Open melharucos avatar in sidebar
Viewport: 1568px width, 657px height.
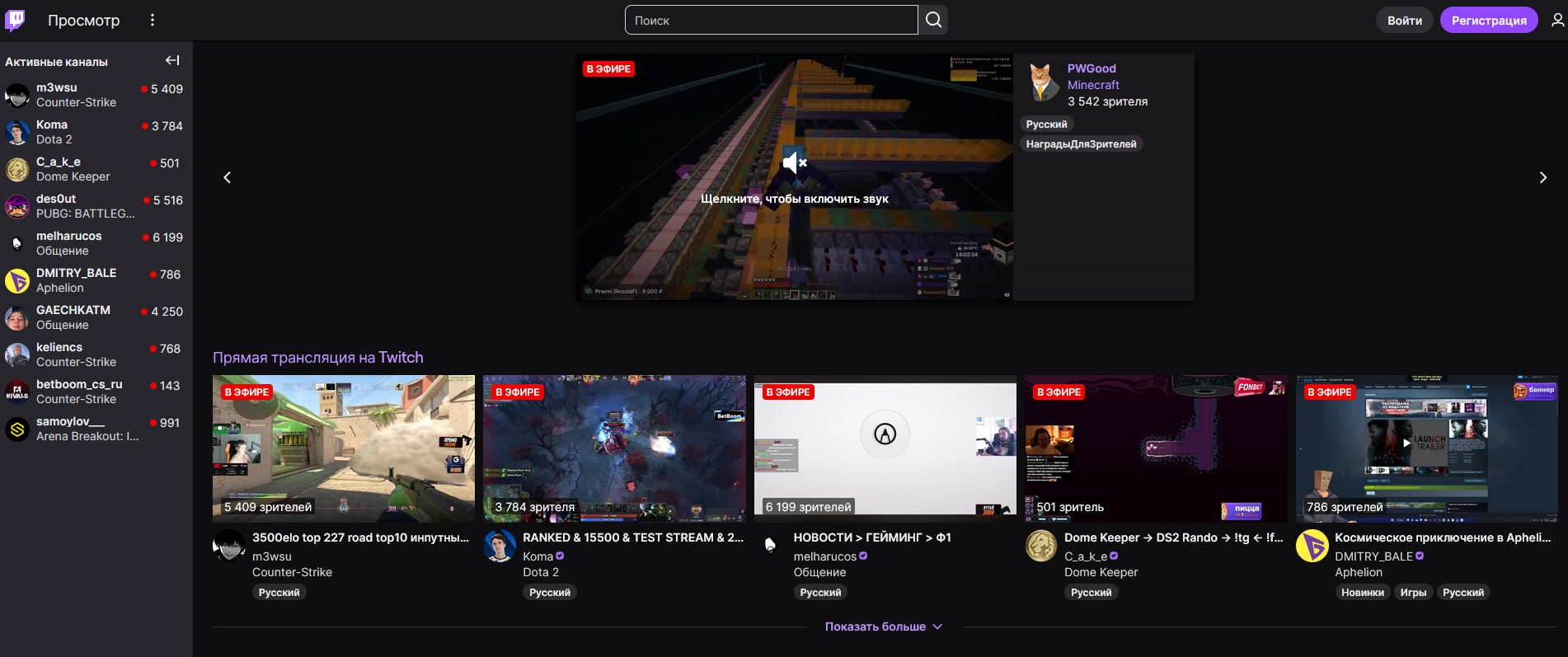(17, 243)
